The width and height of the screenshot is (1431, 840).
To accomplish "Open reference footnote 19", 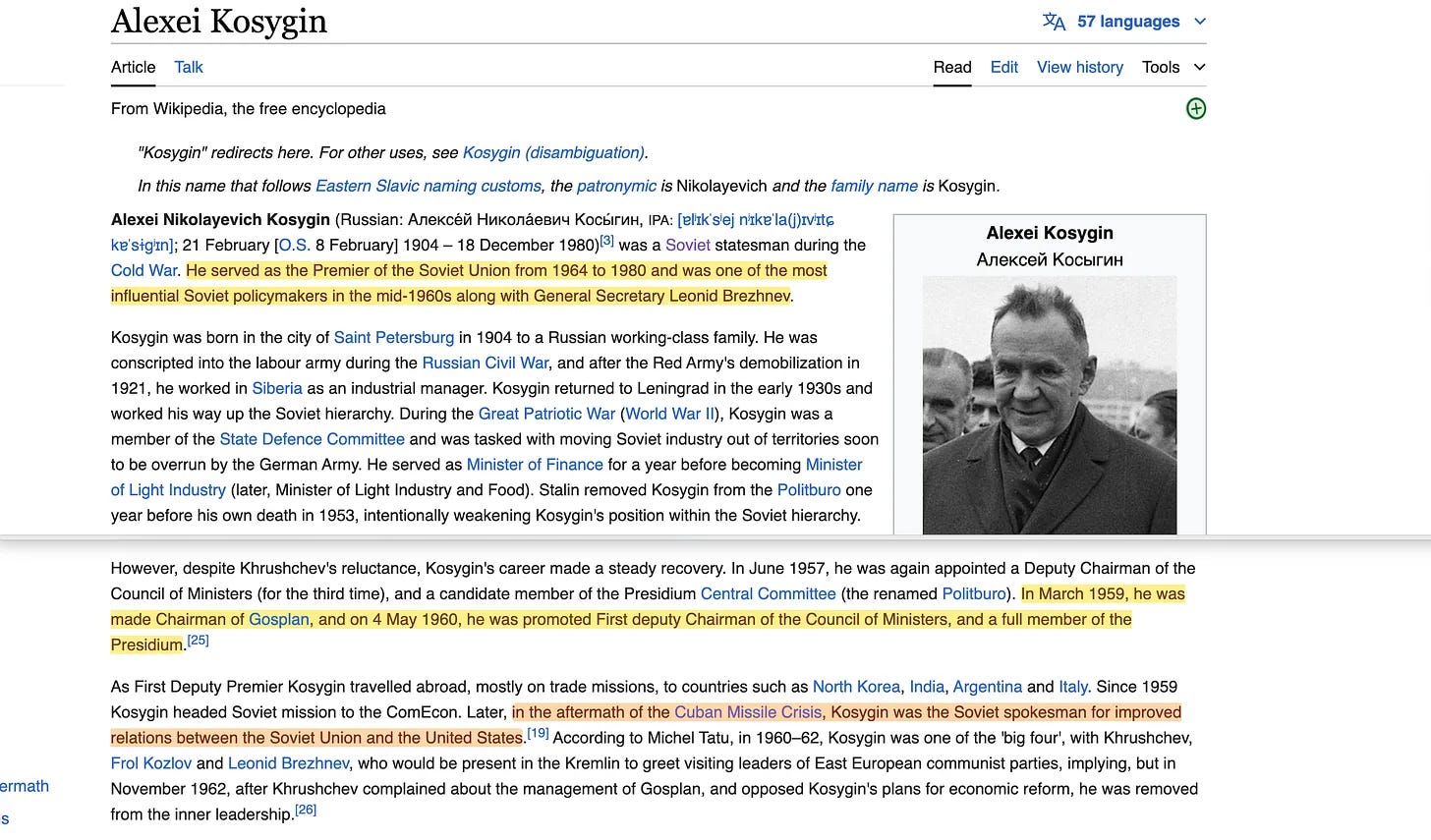I will [538, 733].
